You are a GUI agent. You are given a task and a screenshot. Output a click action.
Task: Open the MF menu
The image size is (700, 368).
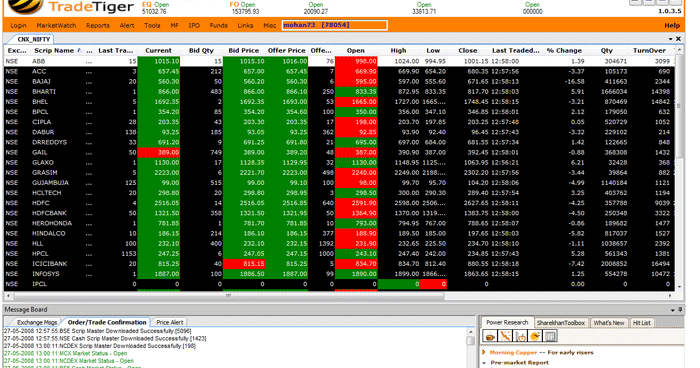coord(175,25)
